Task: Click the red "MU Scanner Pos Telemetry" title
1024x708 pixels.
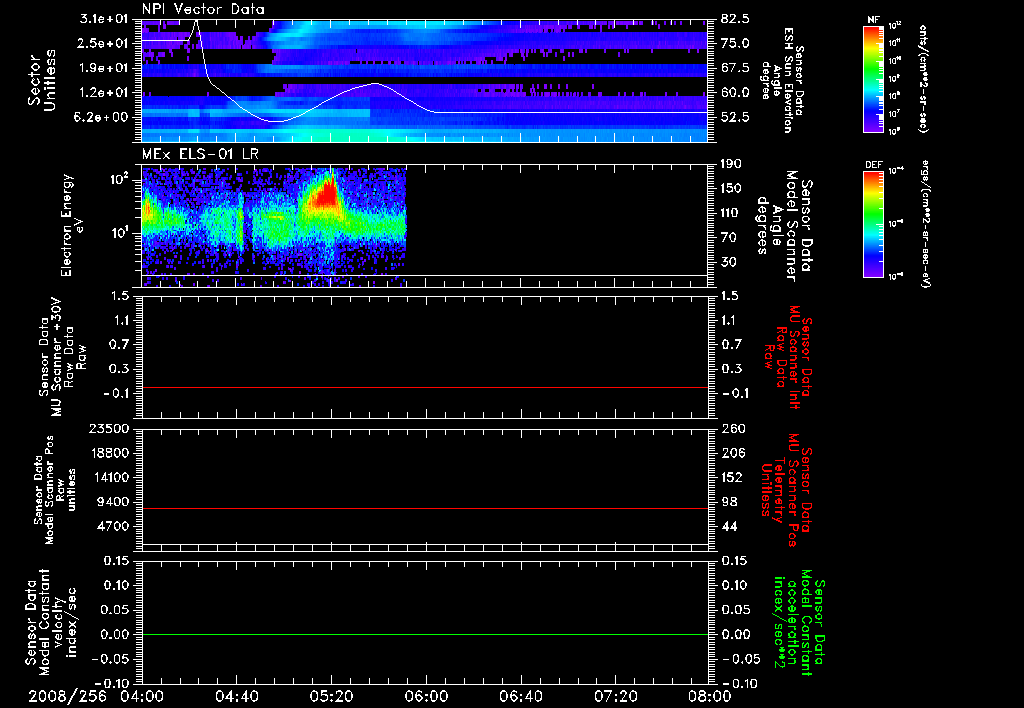Action: (x=786, y=490)
